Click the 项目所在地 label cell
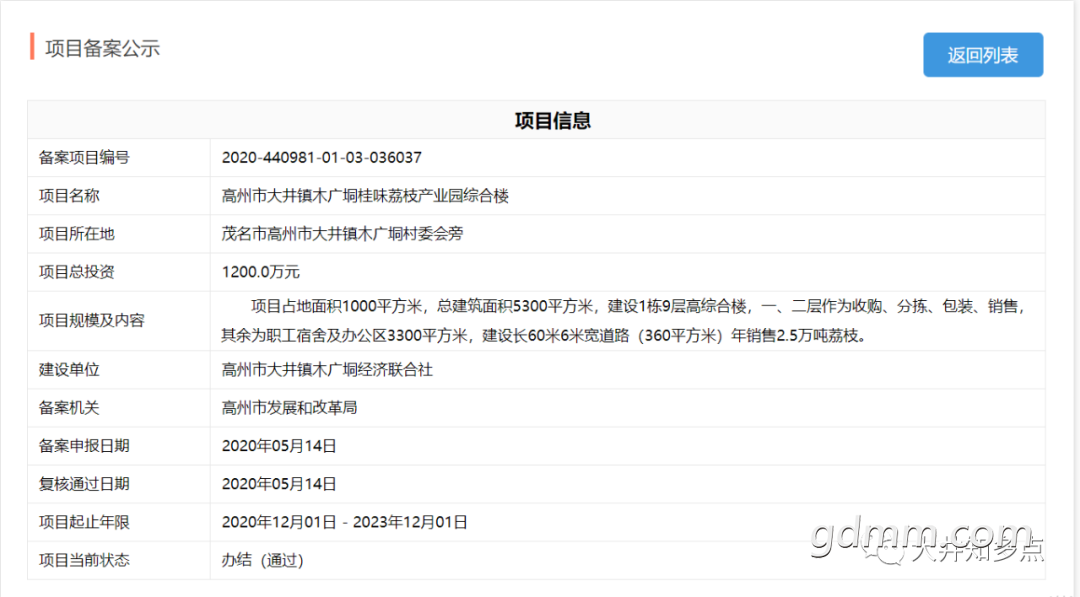This screenshot has width=1080, height=597. [x=118, y=234]
